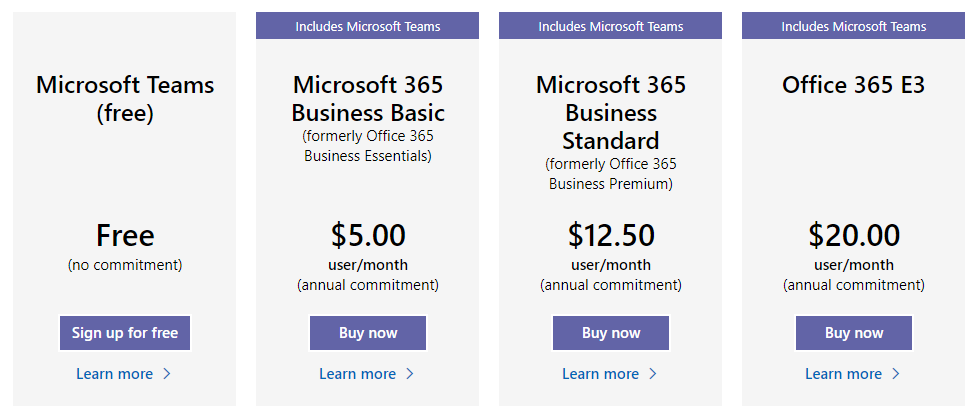Select the Office 365 E3 plan heading

point(854,85)
